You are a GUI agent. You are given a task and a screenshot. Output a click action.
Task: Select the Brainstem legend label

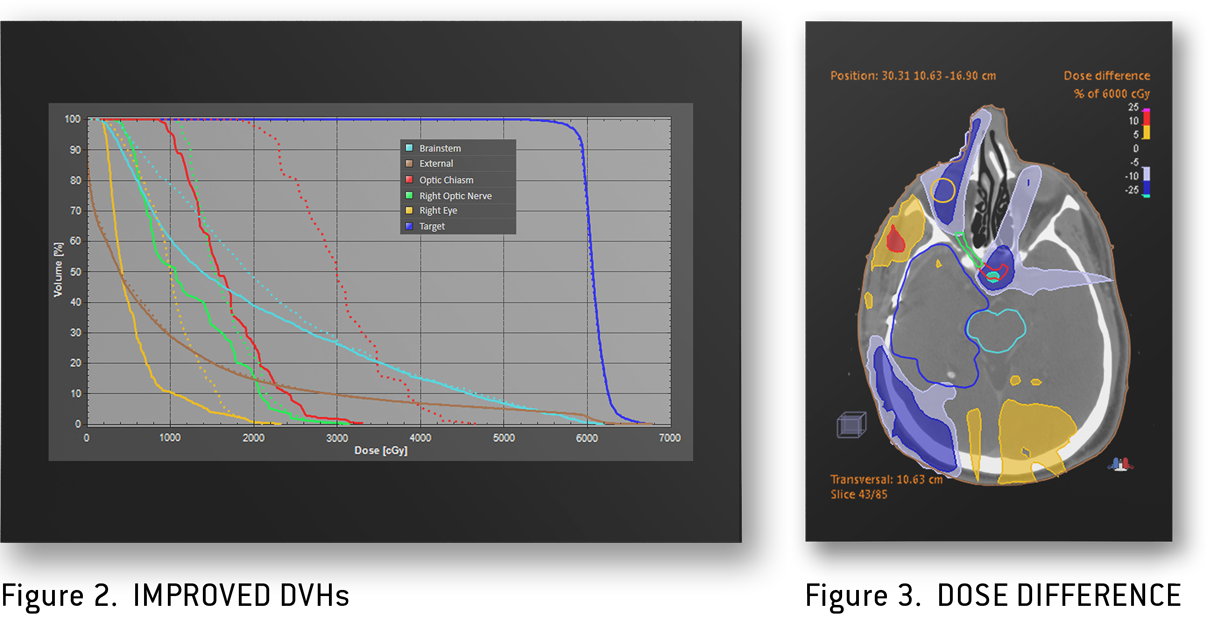tap(440, 148)
